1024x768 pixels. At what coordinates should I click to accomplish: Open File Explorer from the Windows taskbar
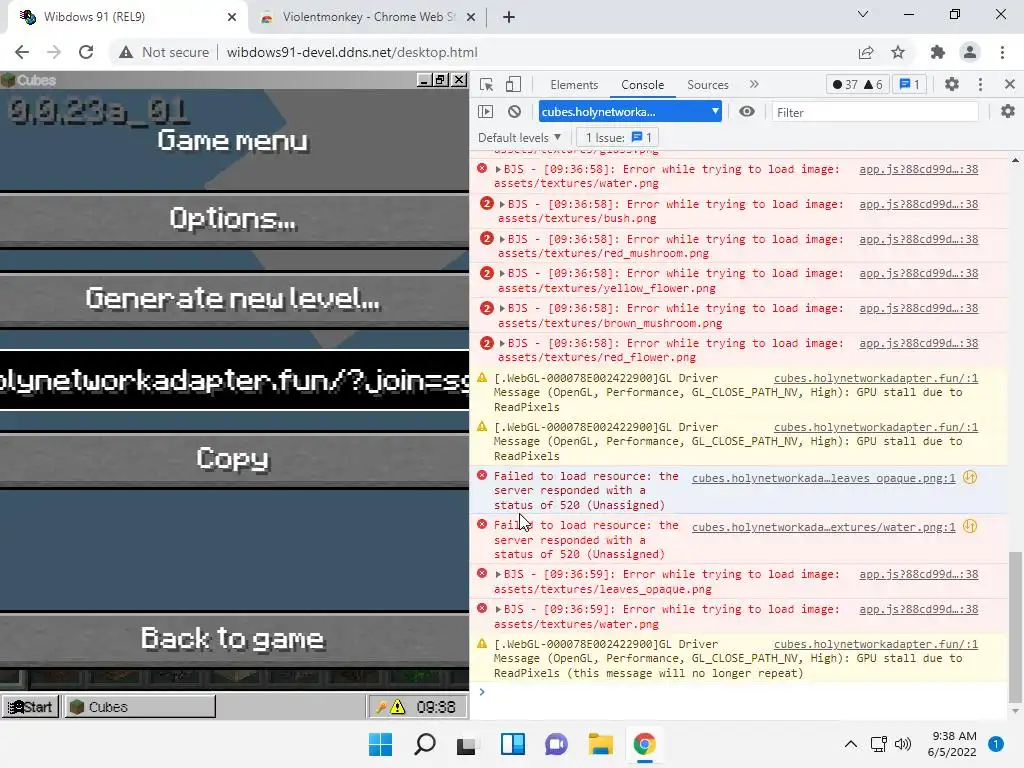pos(600,744)
